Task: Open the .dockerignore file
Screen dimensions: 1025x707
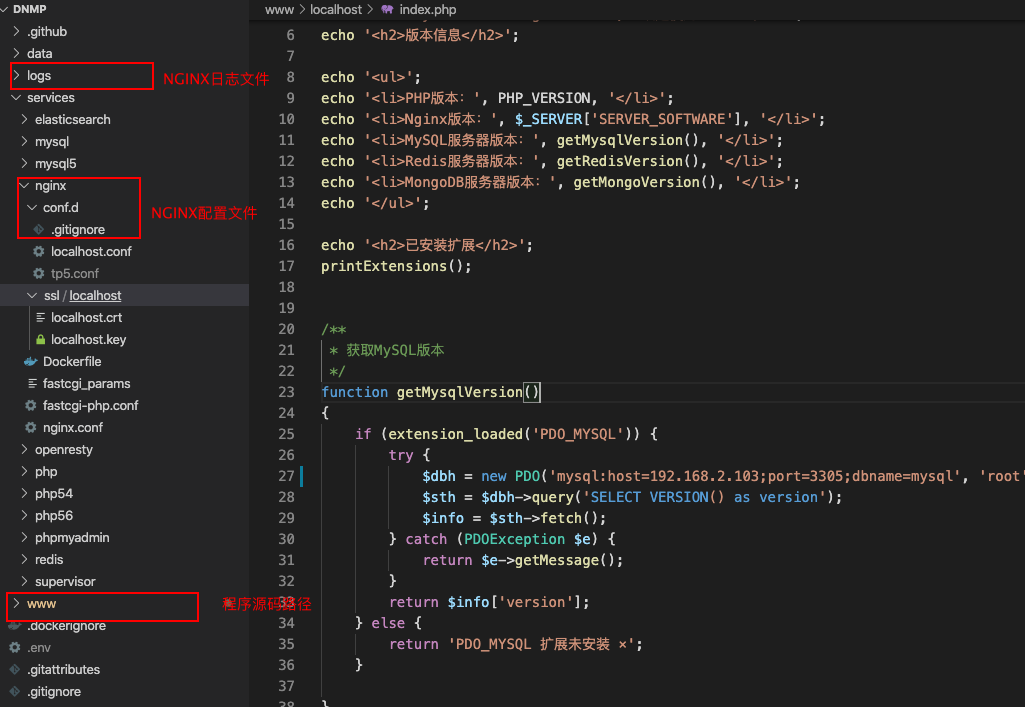Action: (x=66, y=625)
